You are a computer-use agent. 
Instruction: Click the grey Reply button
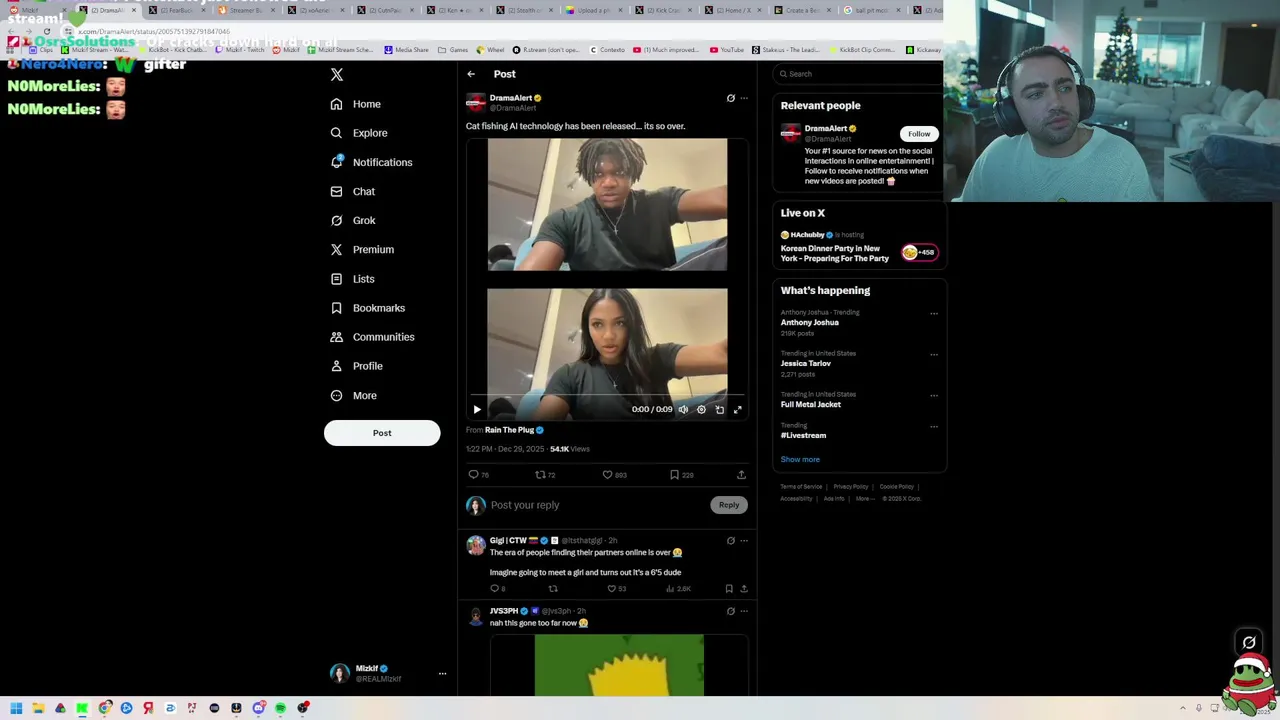[x=729, y=505]
